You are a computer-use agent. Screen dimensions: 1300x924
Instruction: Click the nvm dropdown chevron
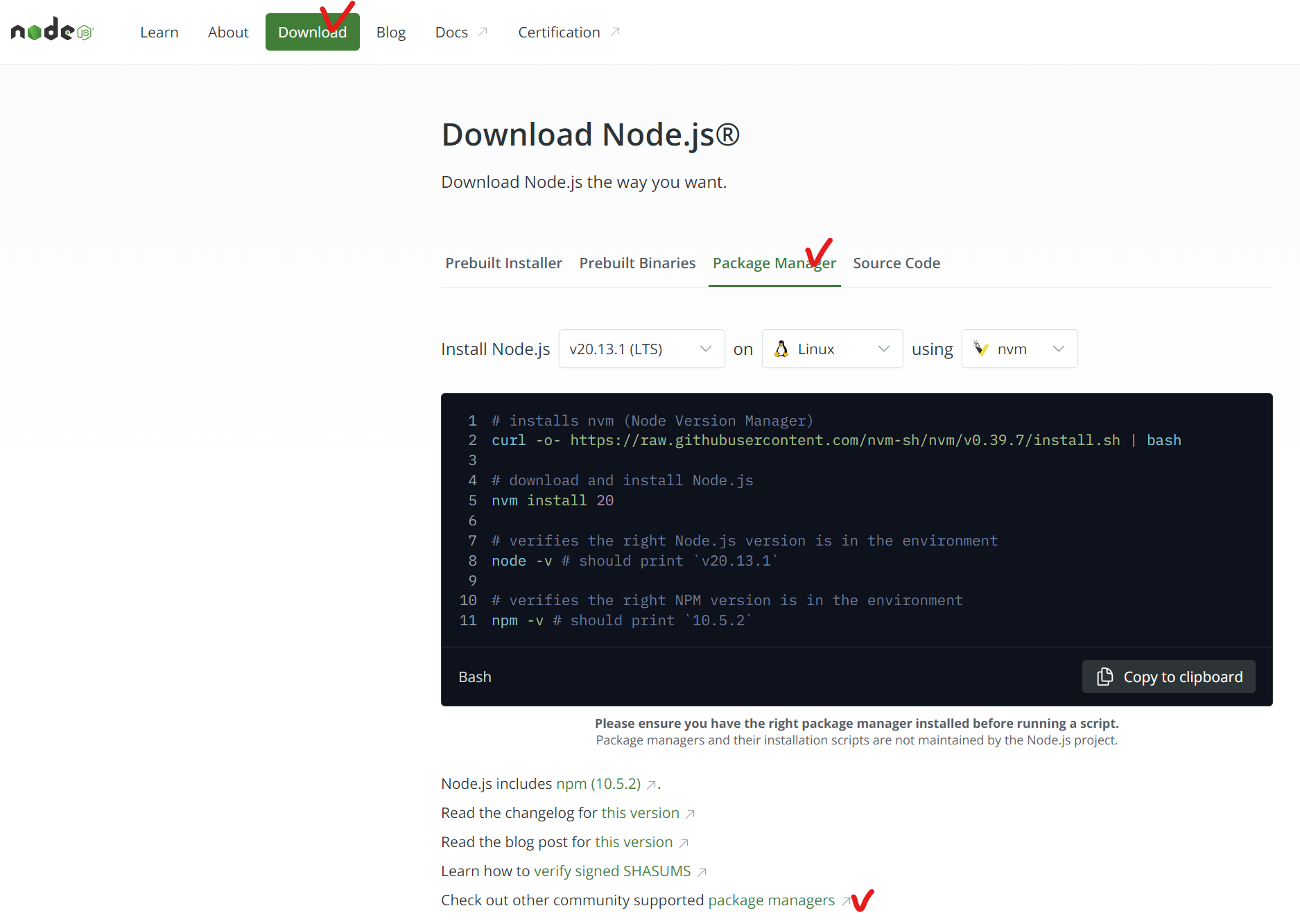pos(1059,349)
